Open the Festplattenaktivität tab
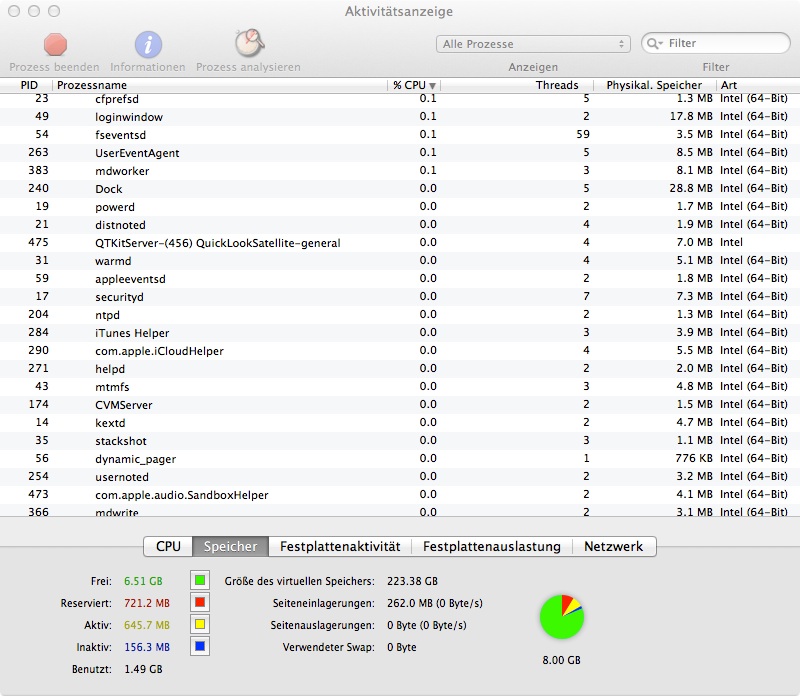This screenshot has width=800, height=696. click(340, 546)
